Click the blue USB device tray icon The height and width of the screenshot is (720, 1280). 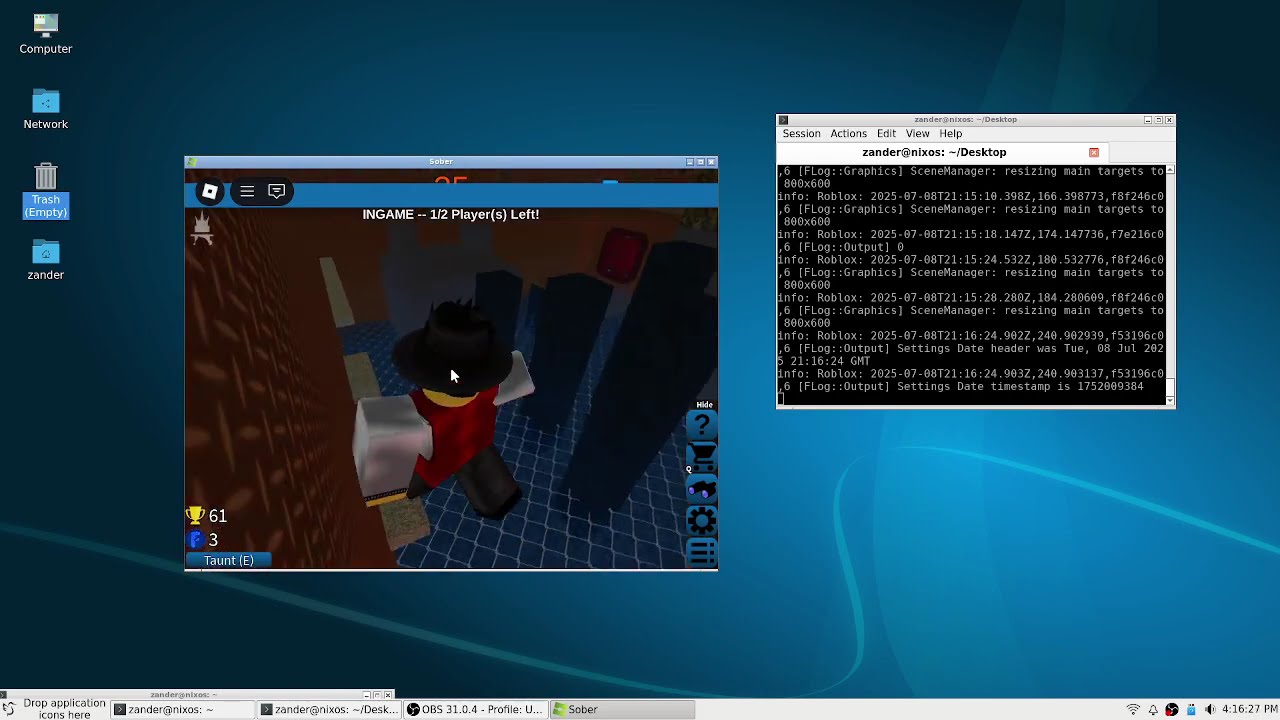coord(1191,709)
